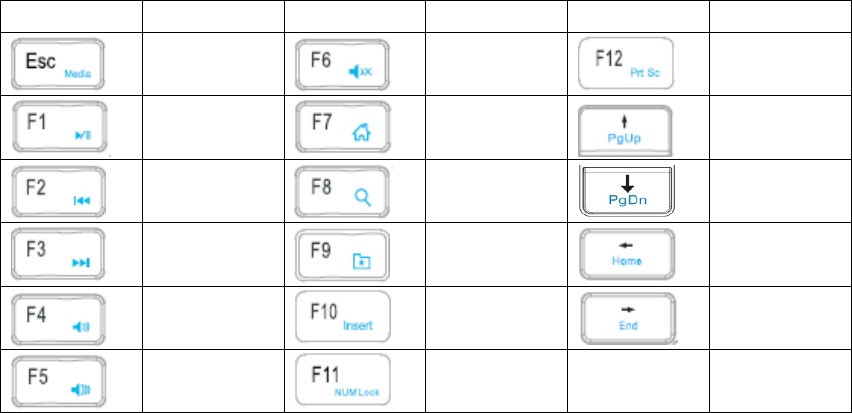Click the Esc Media key
The height and width of the screenshot is (413, 852).
(58, 64)
